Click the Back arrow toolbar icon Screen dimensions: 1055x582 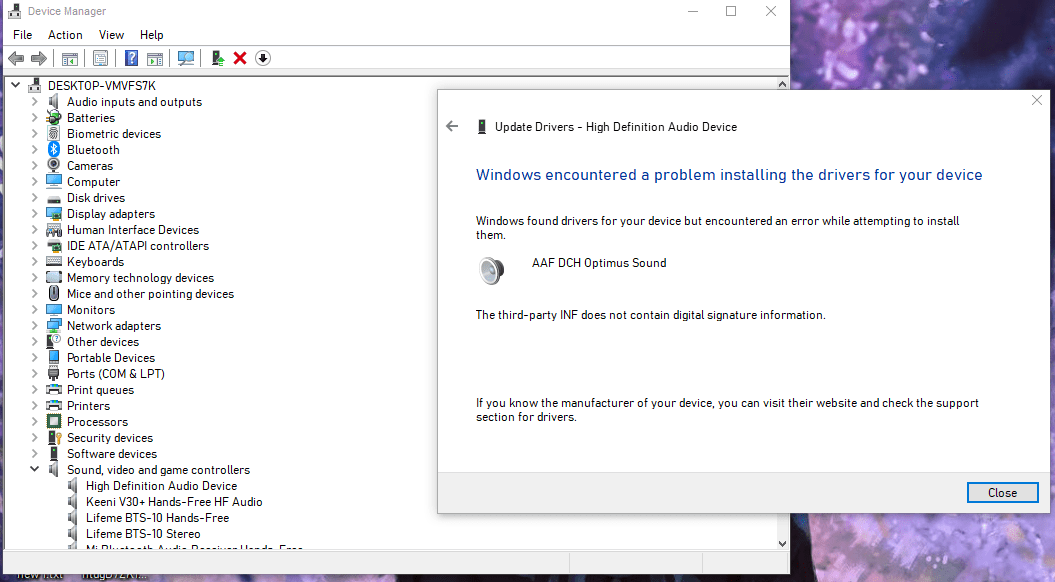(16, 59)
